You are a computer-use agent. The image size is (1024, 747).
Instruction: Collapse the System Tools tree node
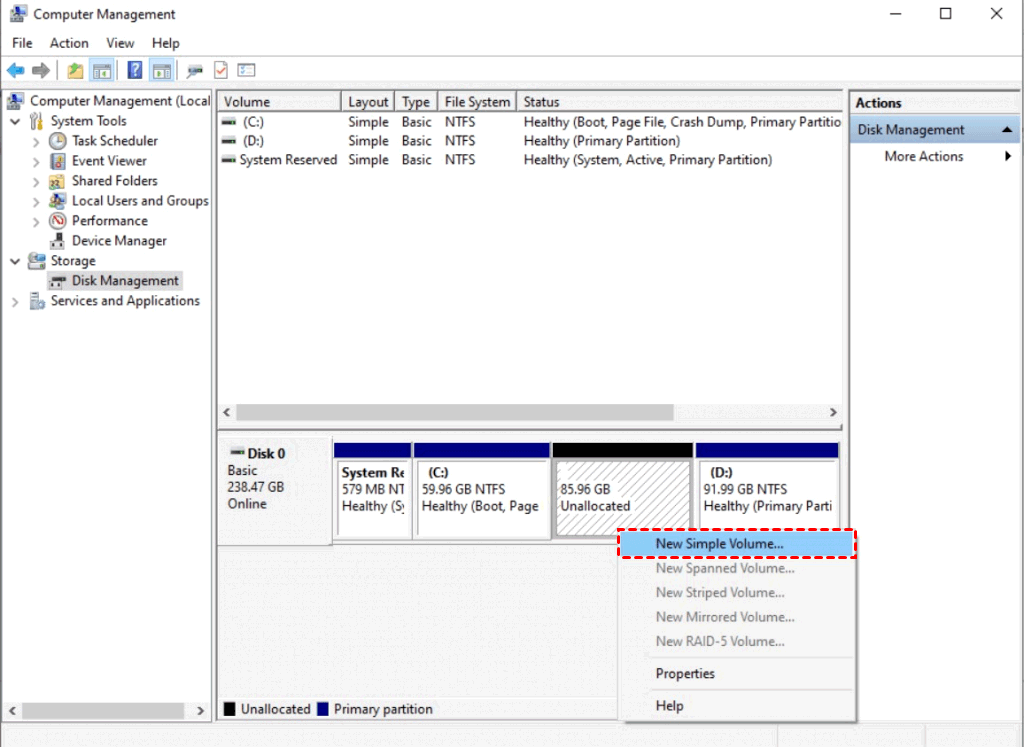[15, 121]
